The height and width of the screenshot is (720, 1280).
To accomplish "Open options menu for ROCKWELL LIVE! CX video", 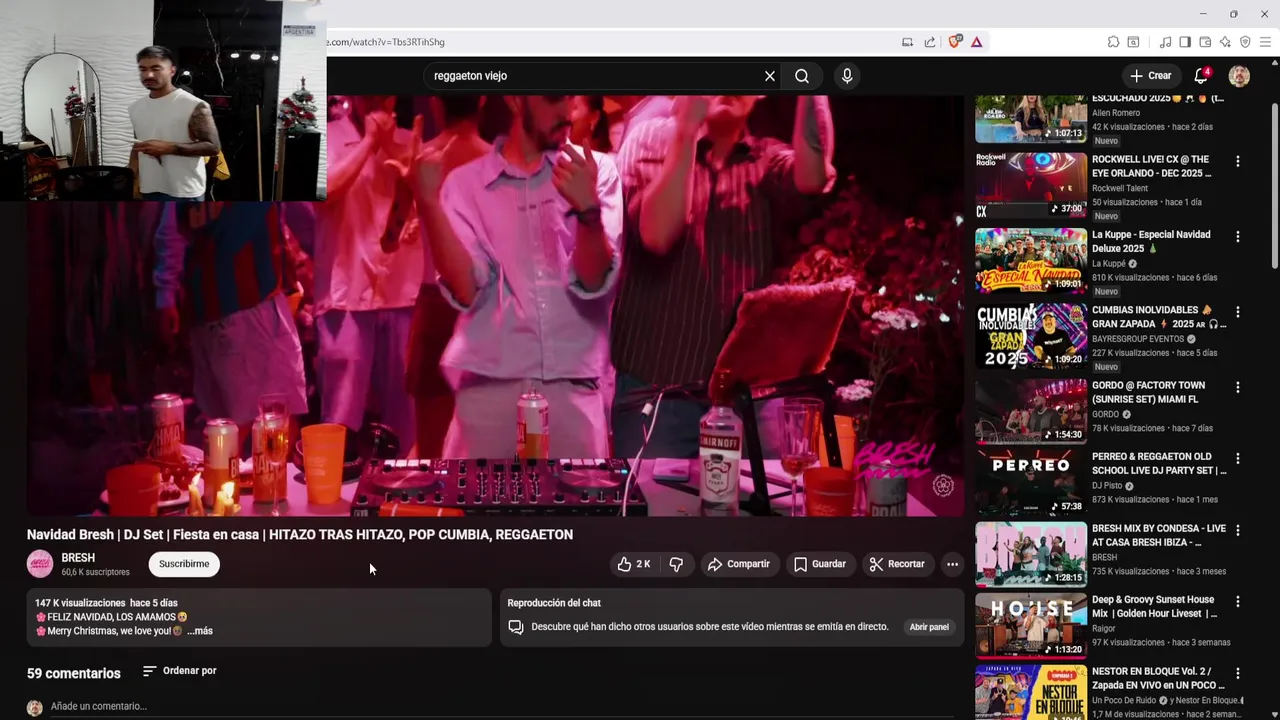I will coord(1238,162).
